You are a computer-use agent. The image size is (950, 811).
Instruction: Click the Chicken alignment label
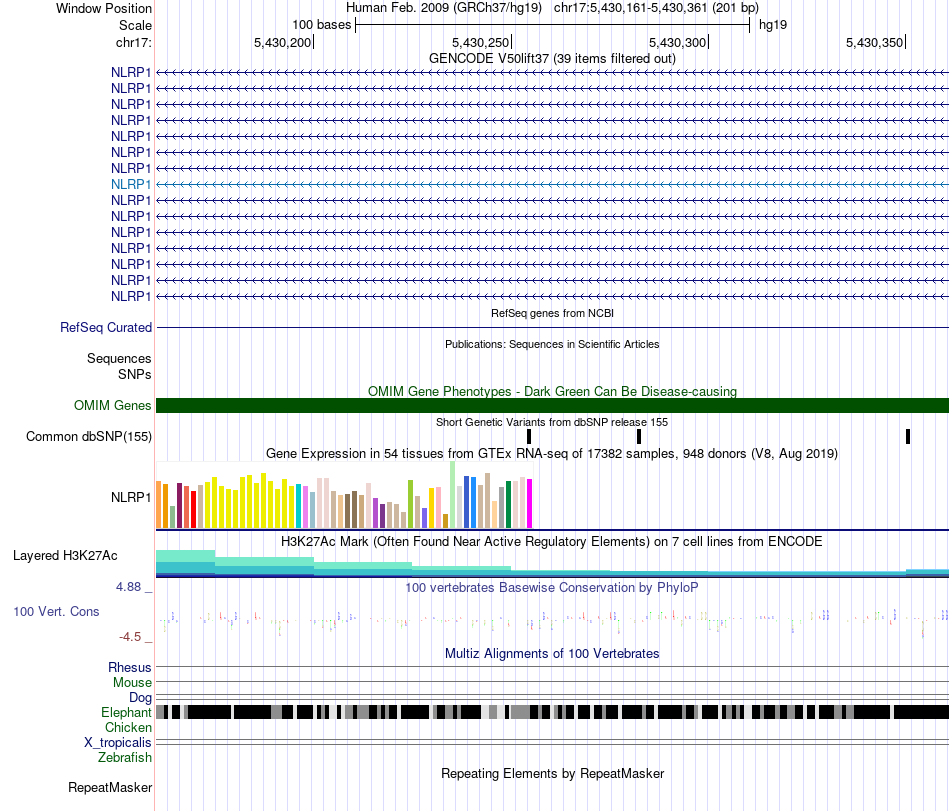[x=128, y=727]
